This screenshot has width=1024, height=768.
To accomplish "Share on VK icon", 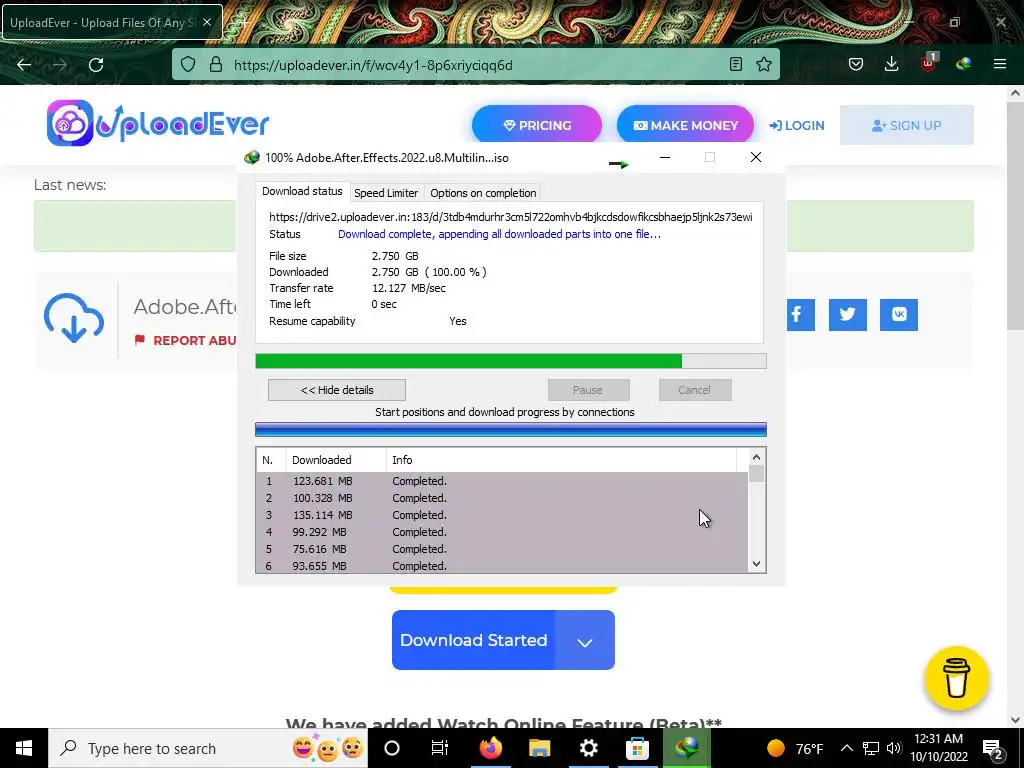I will coord(899,315).
